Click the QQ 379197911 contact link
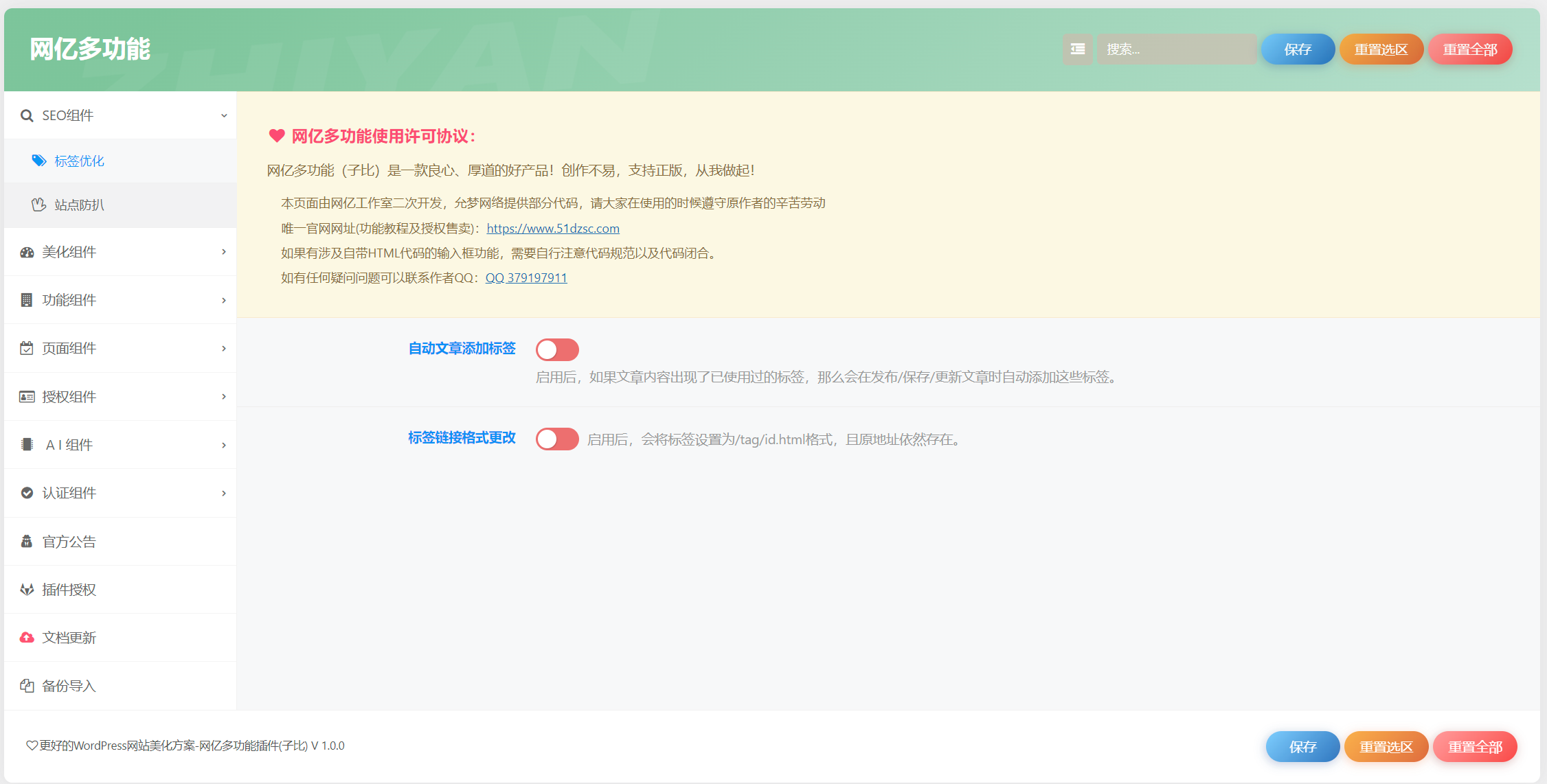This screenshot has width=1547, height=784. point(526,277)
